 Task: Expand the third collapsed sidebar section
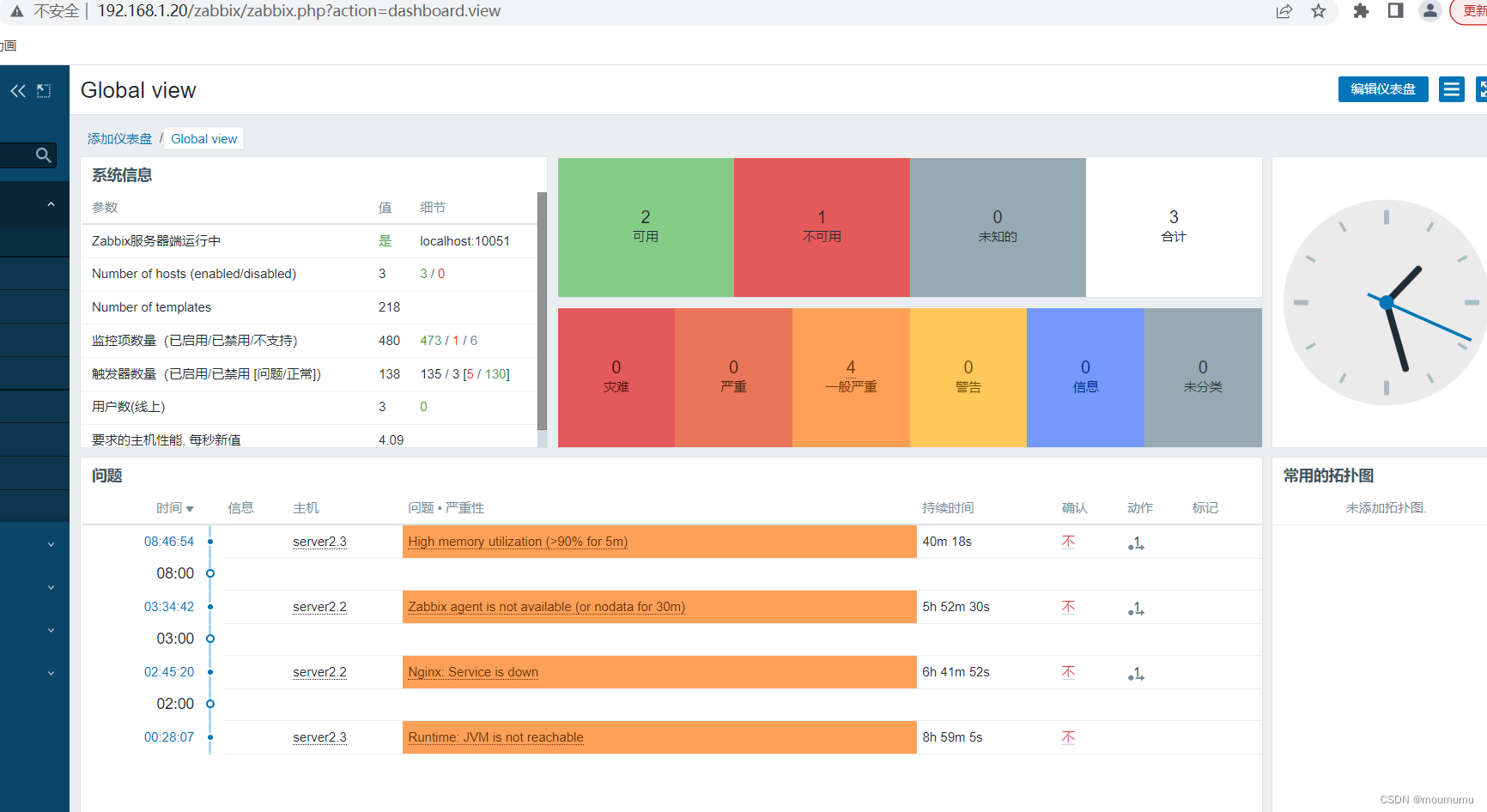(x=51, y=630)
